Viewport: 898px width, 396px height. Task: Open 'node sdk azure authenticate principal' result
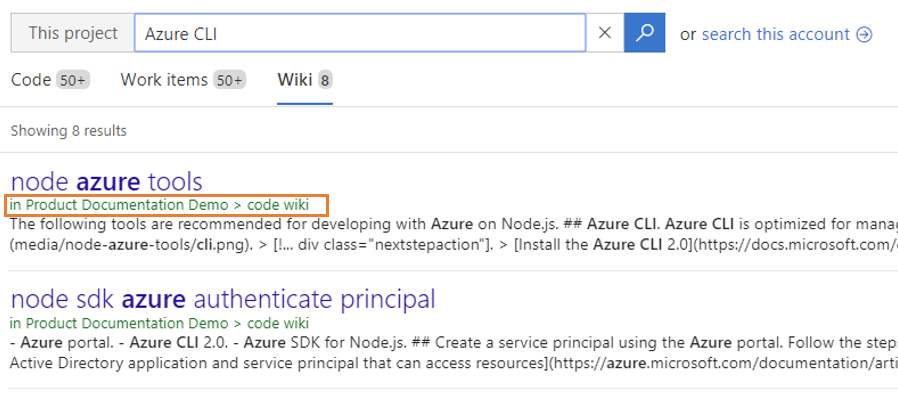pyautogui.click(x=223, y=299)
